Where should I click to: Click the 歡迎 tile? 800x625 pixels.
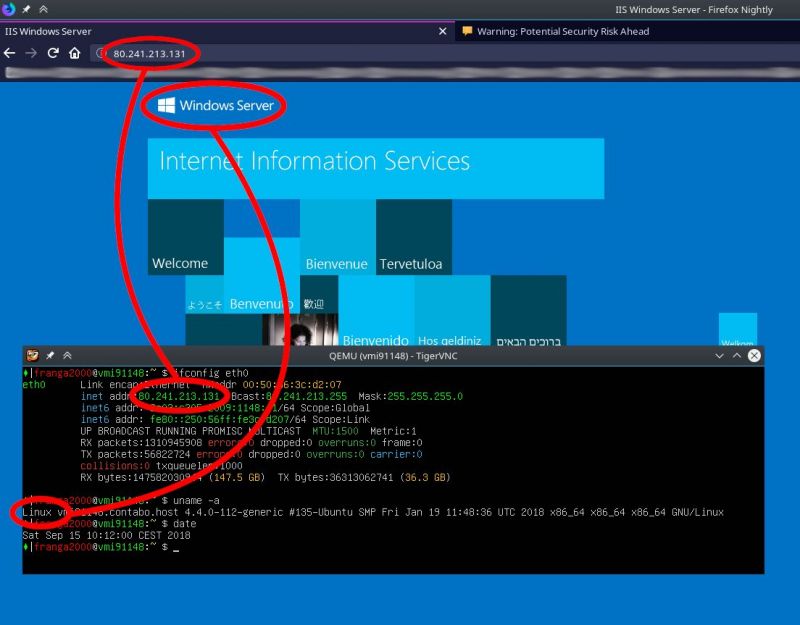pyautogui.click(x=319, y=294)
